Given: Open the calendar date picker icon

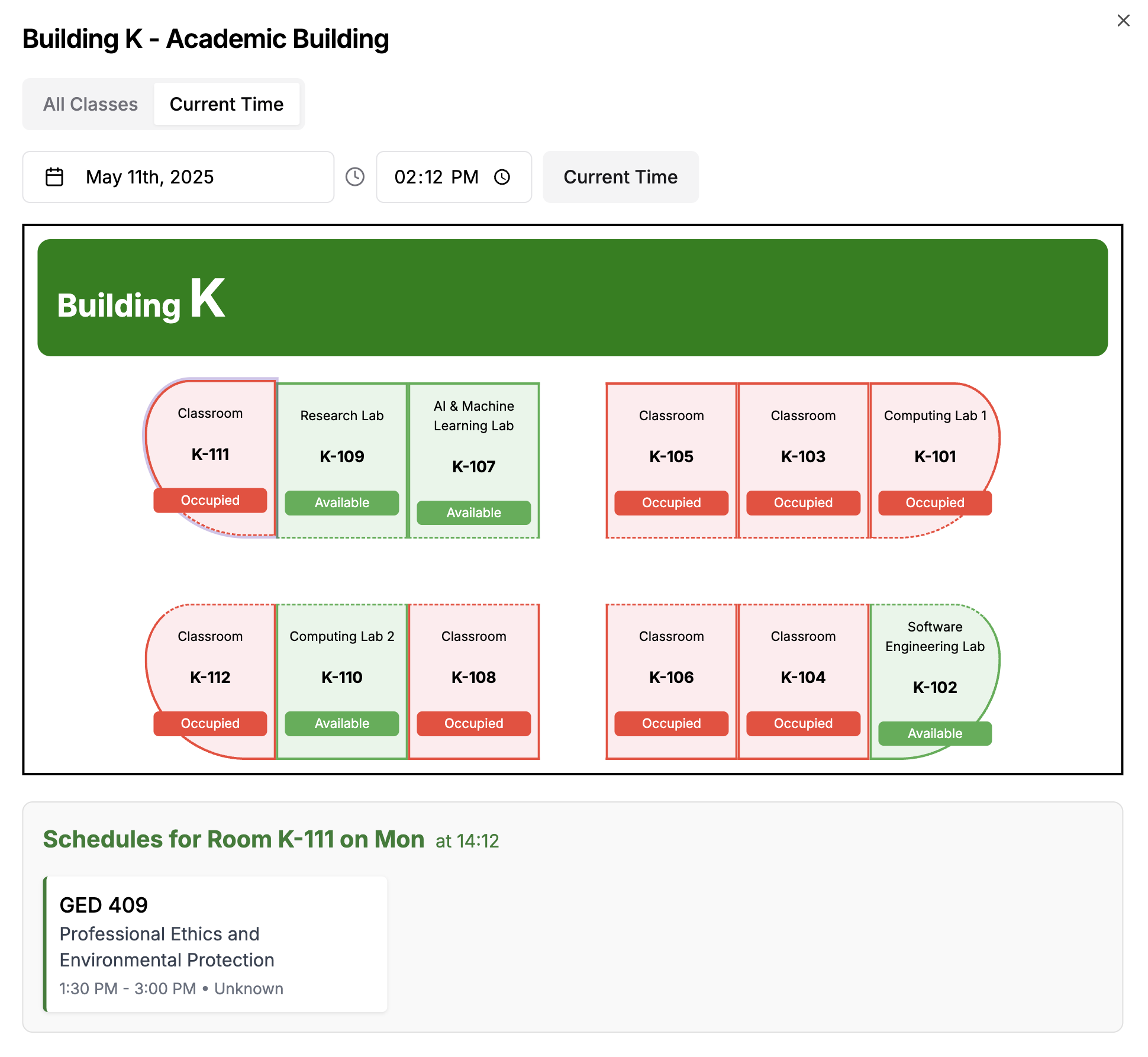Looking at the screenshot, I should tap(54, 176).
